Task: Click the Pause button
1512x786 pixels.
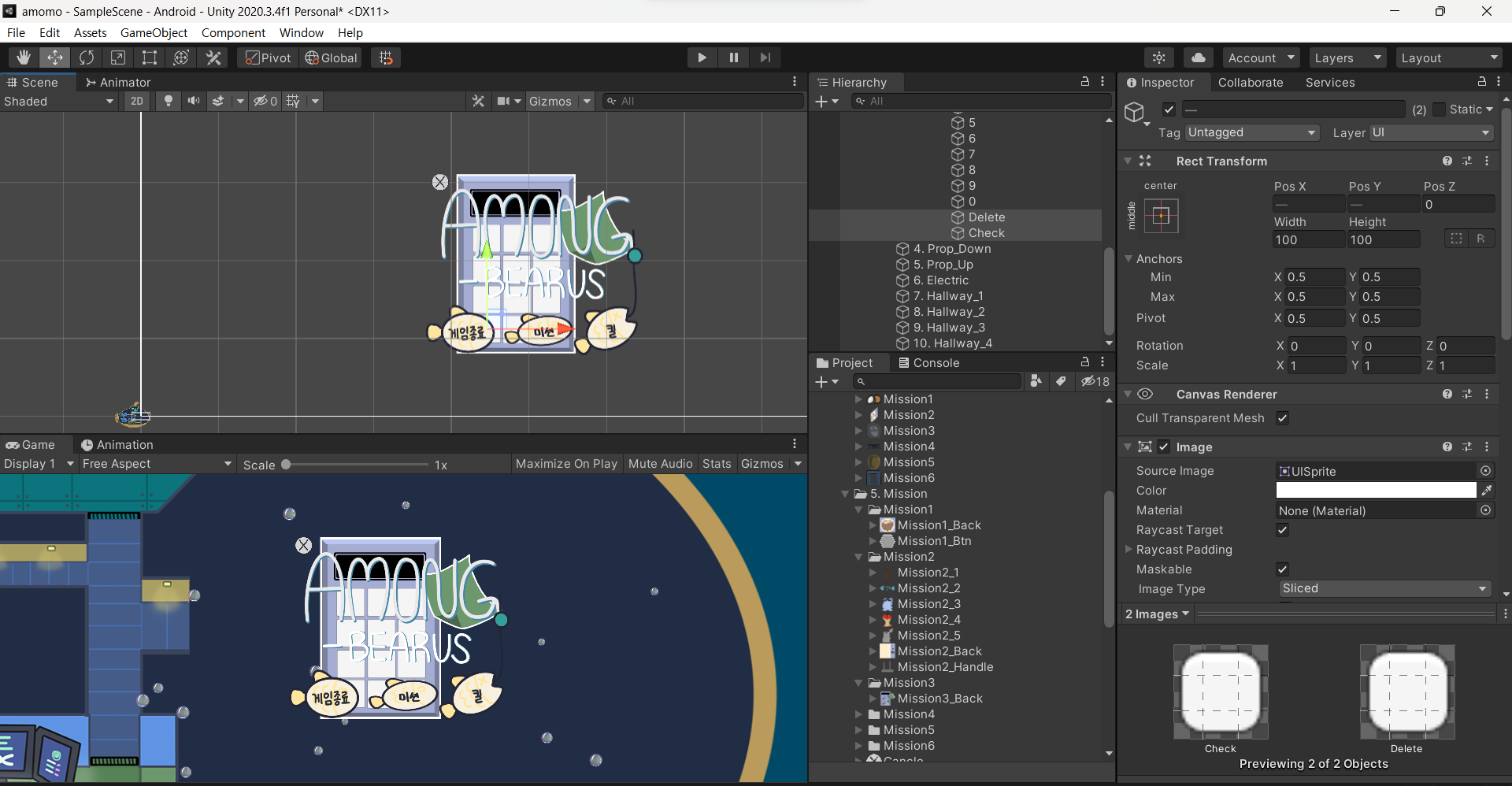Action: [x=733, y=57]
